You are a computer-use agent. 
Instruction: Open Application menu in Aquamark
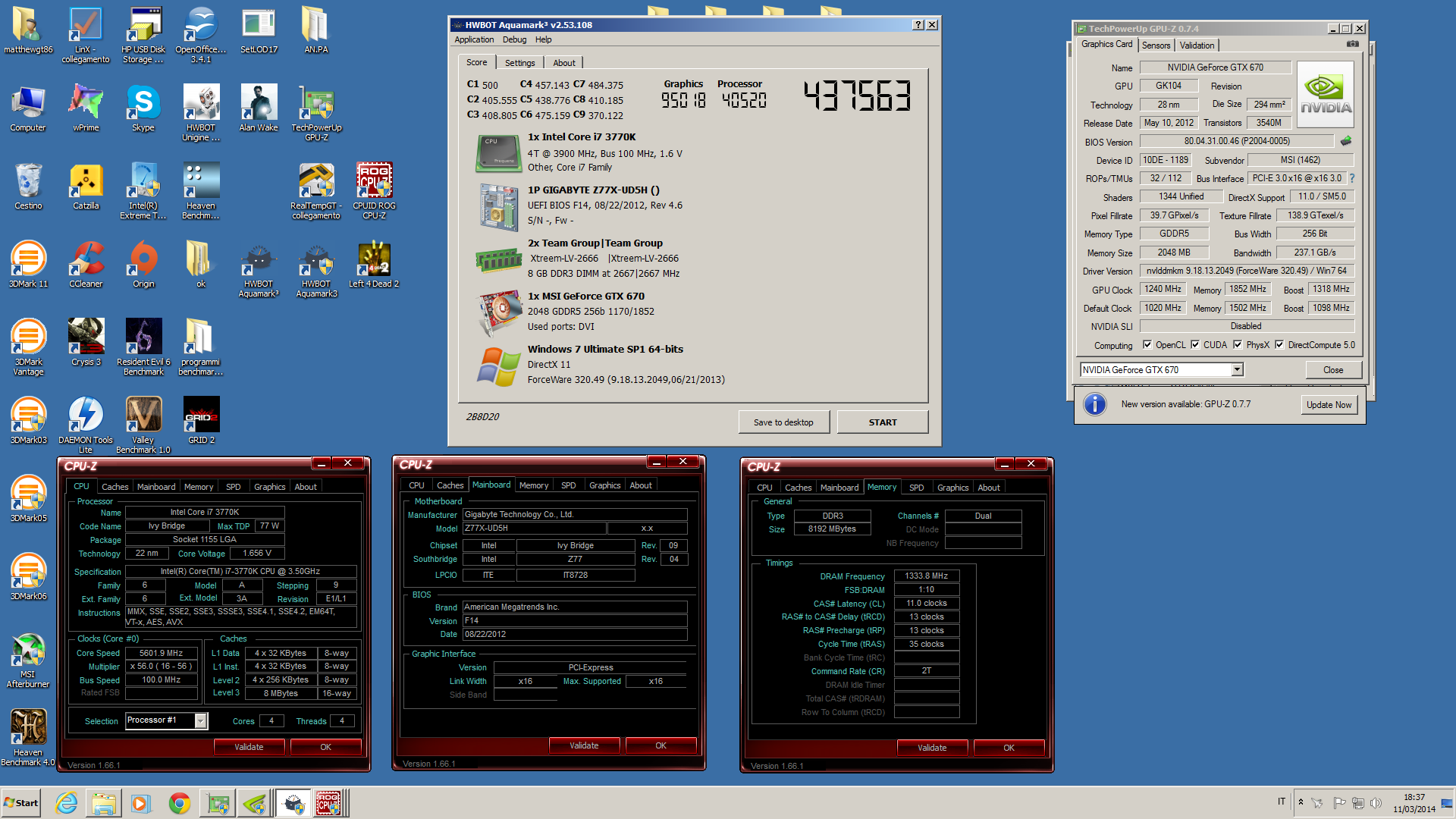[x=474, y=39]
